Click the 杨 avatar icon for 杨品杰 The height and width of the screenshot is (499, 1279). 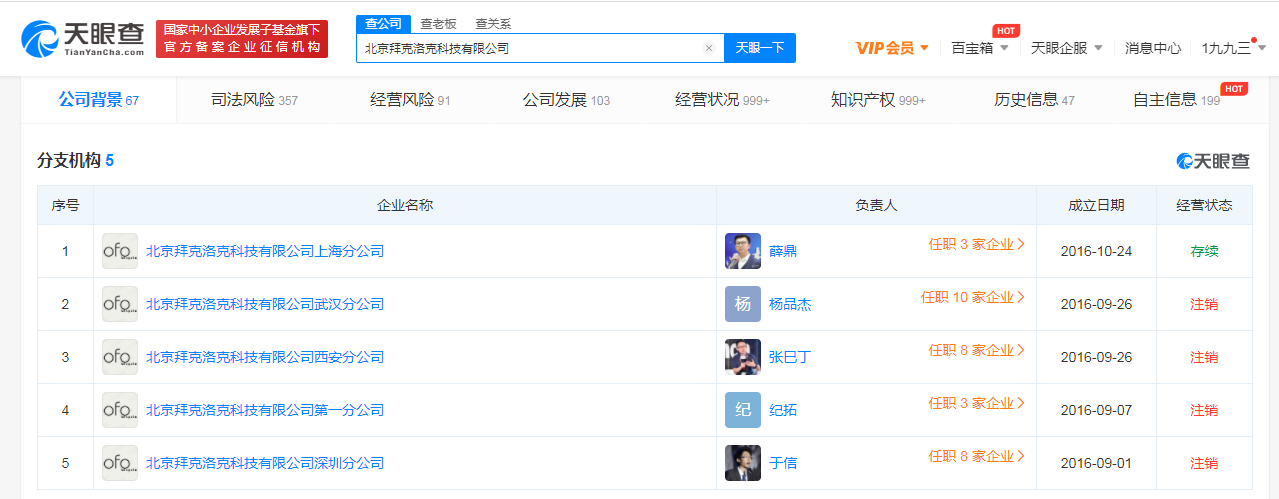[742, 304]
